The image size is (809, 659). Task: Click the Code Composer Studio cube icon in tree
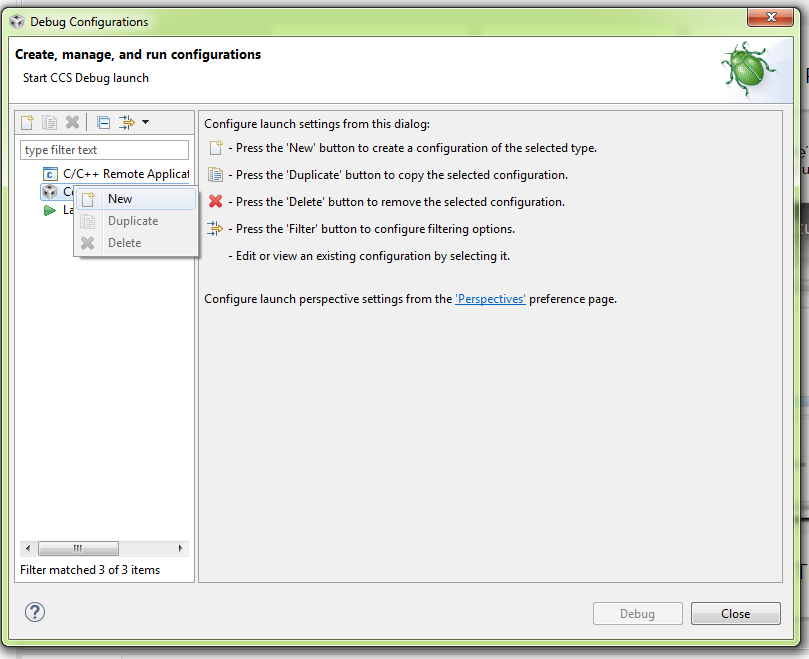click(x=50, y=192)
